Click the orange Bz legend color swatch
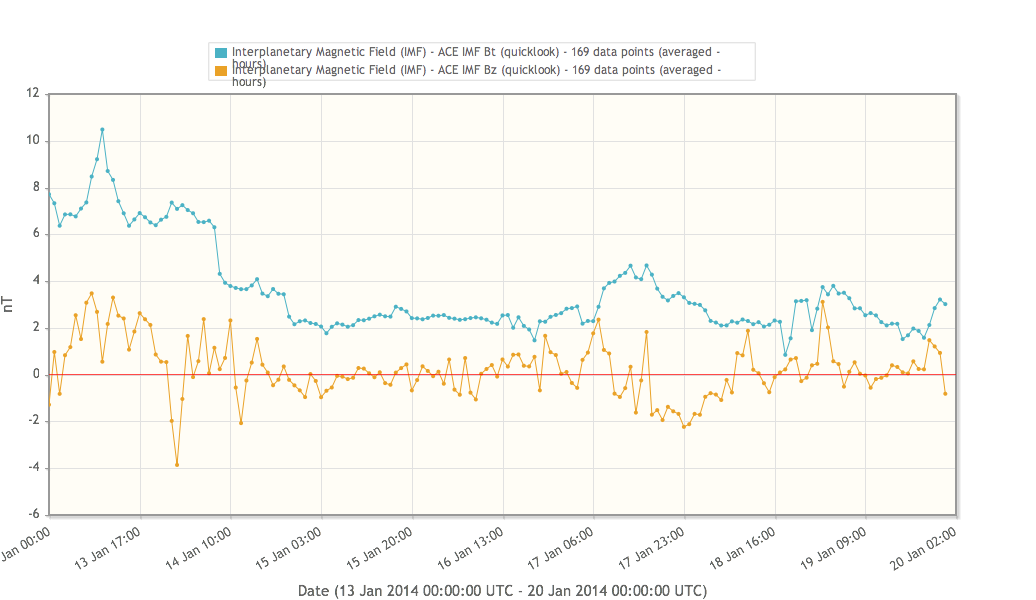 (x=221, y=70)
